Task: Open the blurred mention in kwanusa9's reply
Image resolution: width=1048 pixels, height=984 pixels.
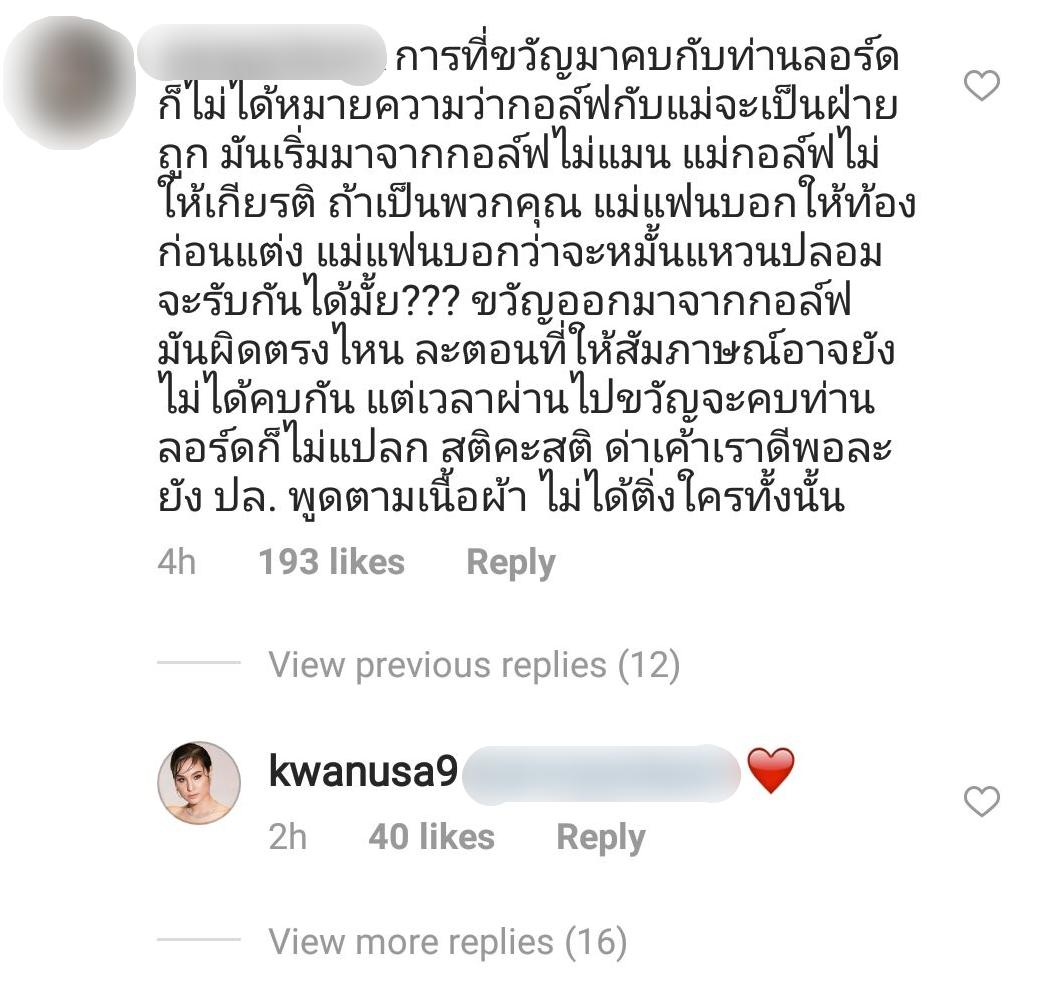Action: pos(601,773)
